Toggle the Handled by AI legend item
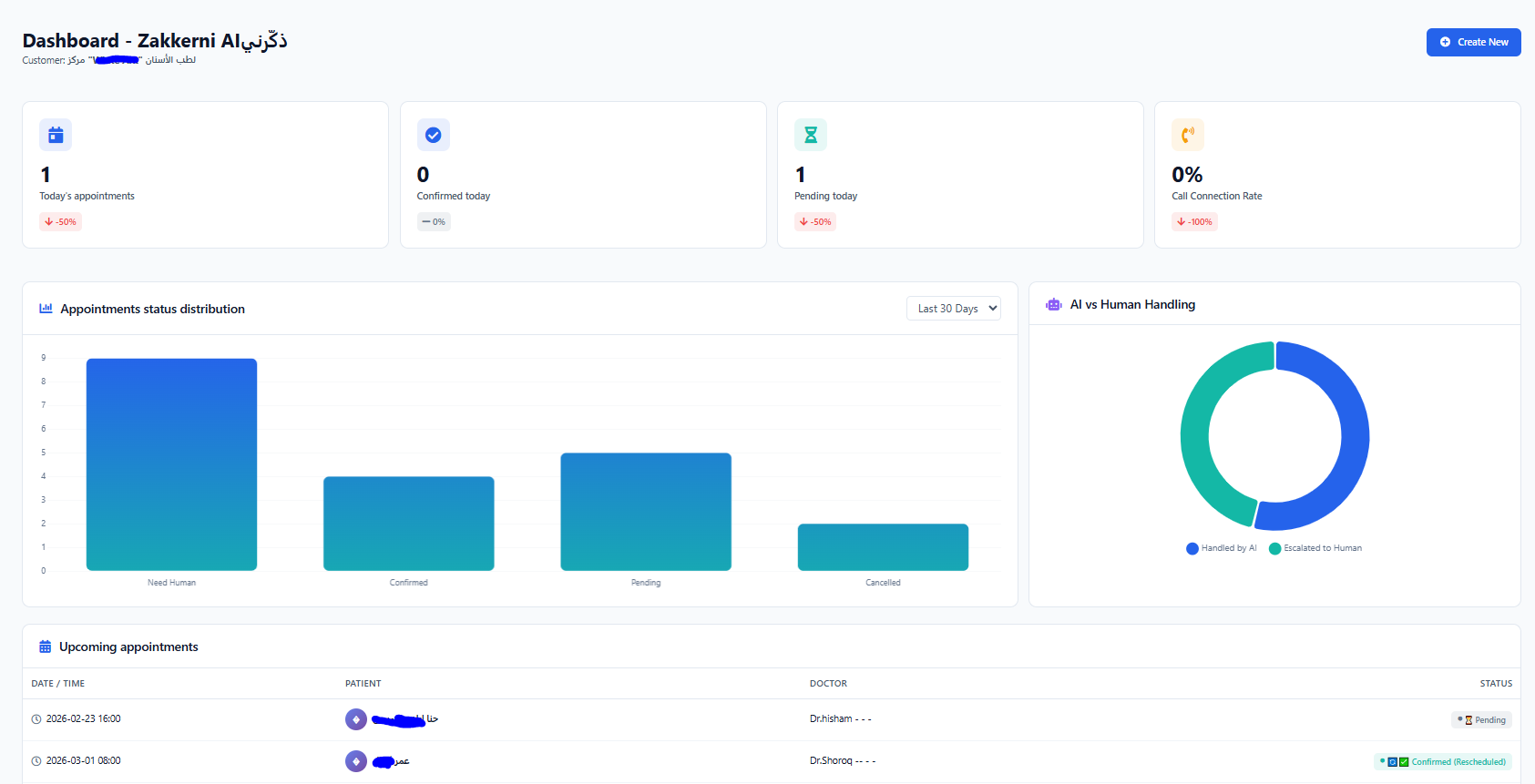Image resolution: width=1535 pixels, height=784 pixels. click(1222, 548)
